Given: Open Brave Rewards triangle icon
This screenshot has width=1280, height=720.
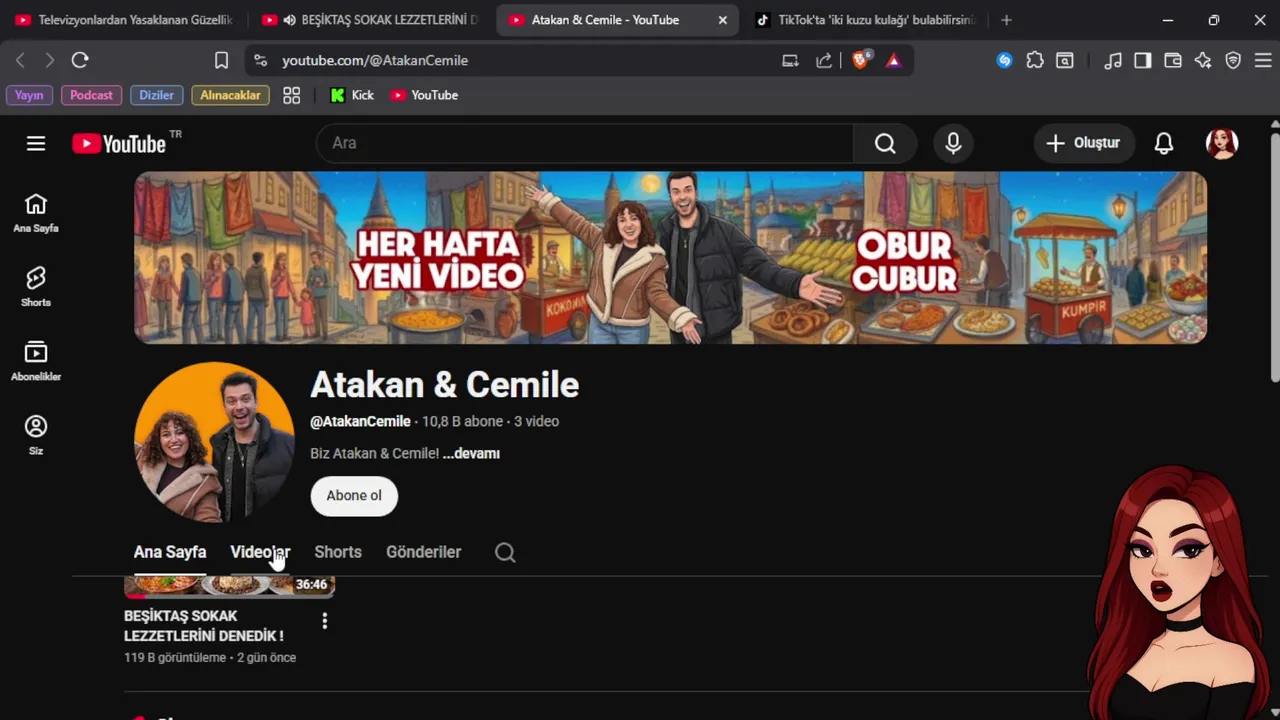Looking at the screenshot, I should click(893, 60).
